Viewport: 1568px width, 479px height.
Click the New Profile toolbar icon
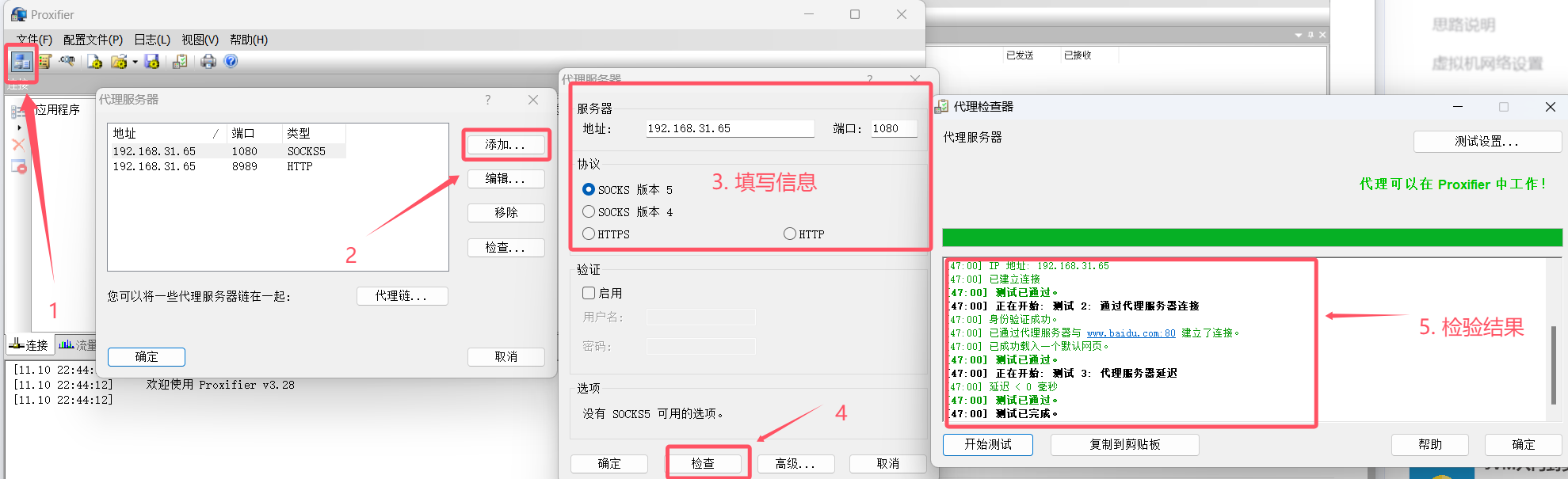94,62
